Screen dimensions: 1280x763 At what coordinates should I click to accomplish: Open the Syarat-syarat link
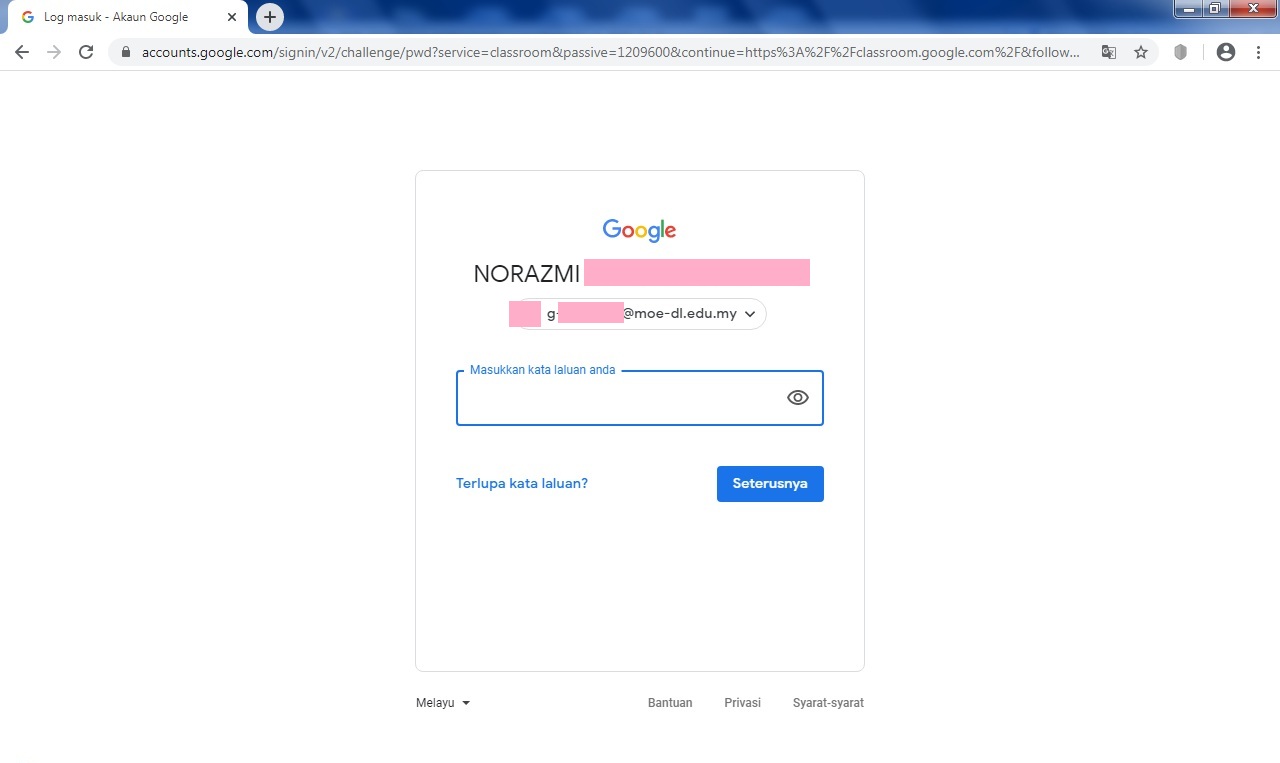click(x=828, y=703)
